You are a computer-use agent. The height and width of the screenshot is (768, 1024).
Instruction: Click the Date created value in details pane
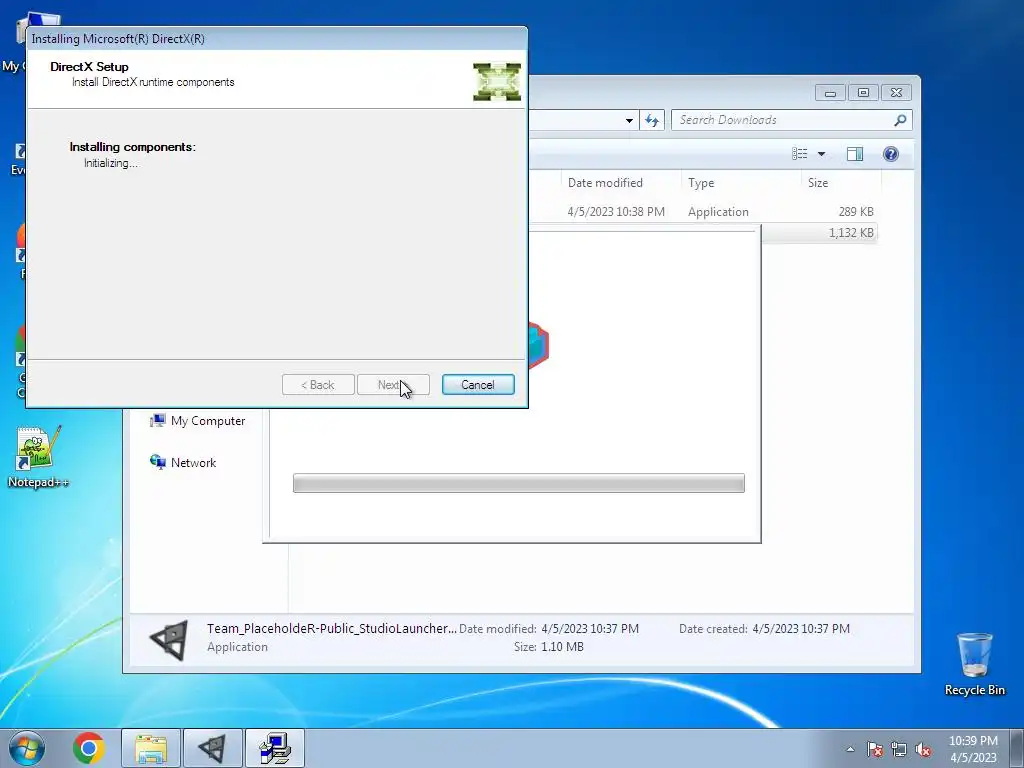[801, 628]
